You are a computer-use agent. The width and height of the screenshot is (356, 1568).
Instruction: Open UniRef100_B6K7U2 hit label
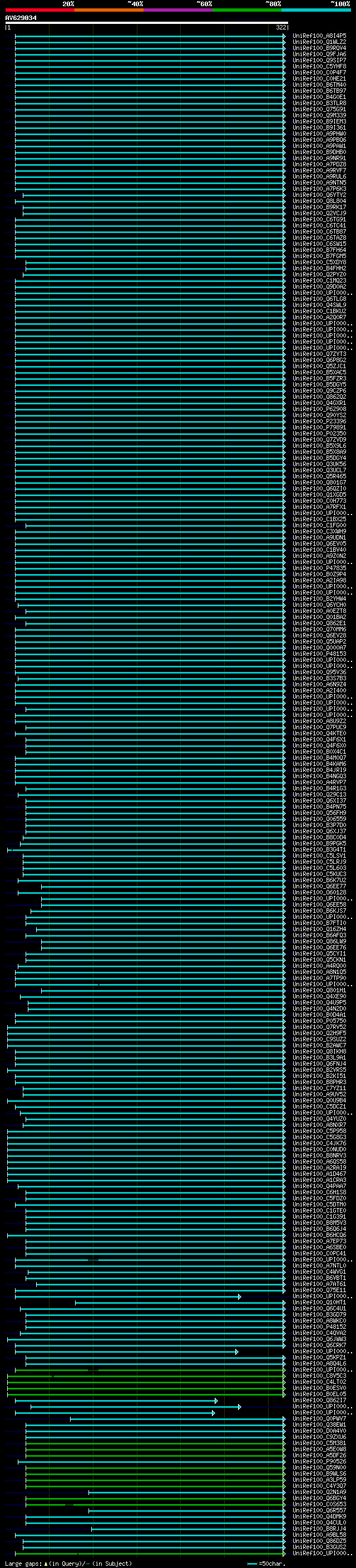point(319,880)
